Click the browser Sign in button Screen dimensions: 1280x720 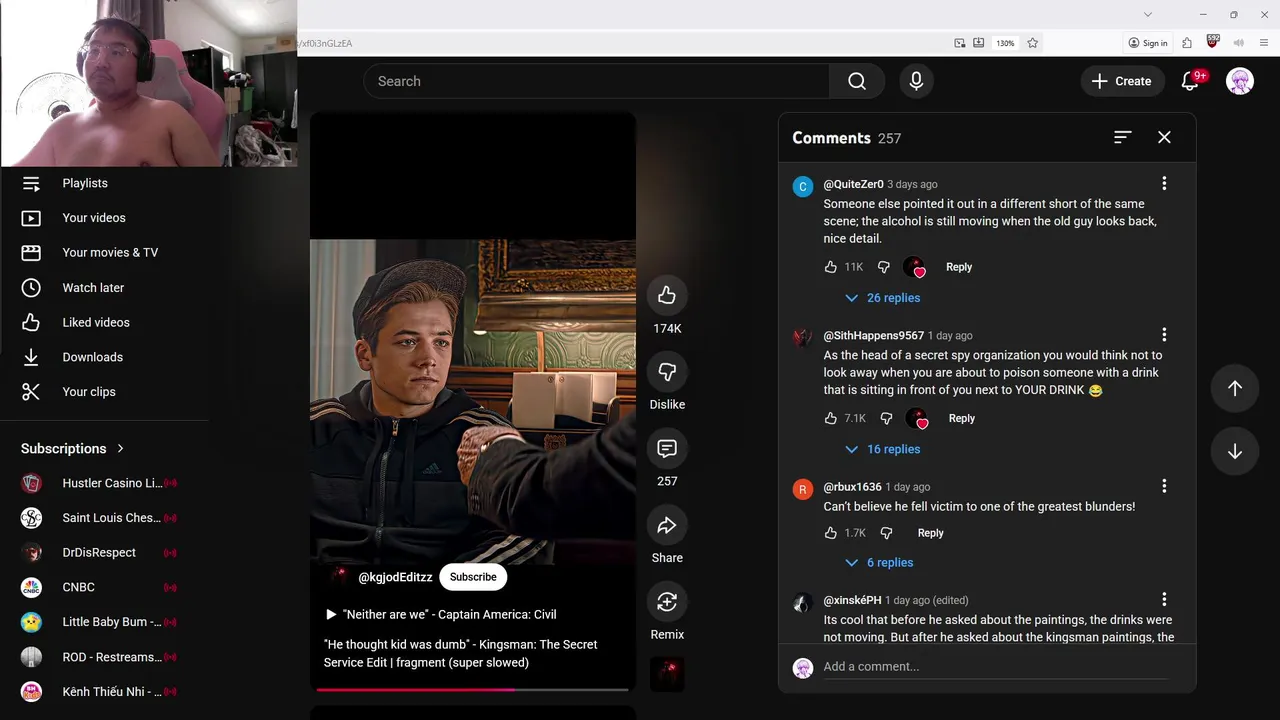pos(1148,43)
